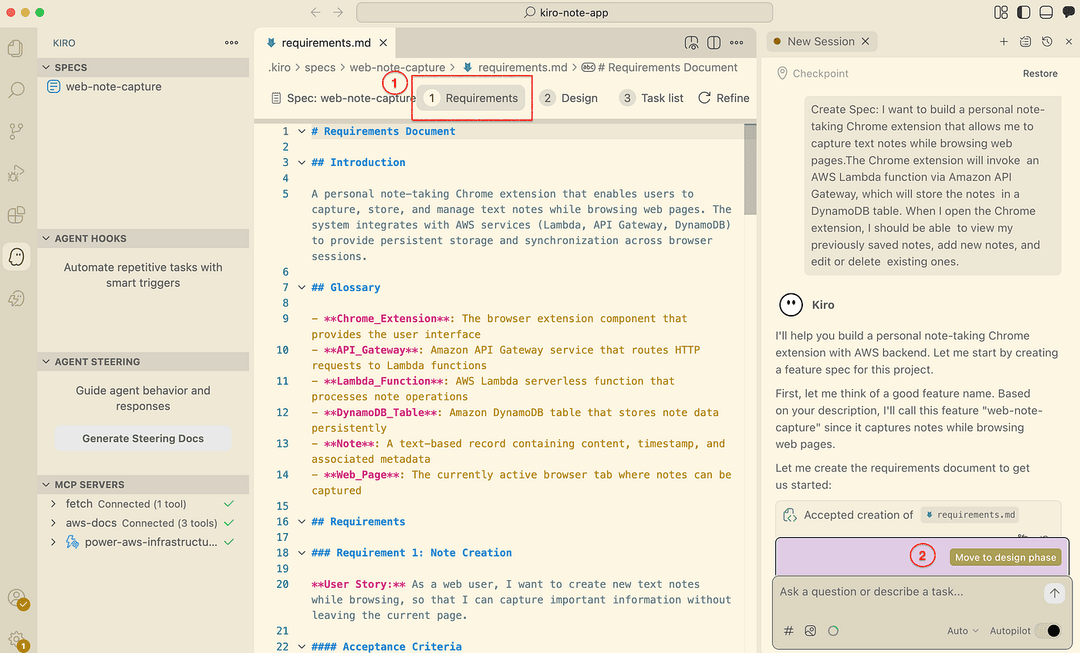Collapse the AGENT STEERING section
This screenshot has height=653, width=1080.
tap(46, 362)
